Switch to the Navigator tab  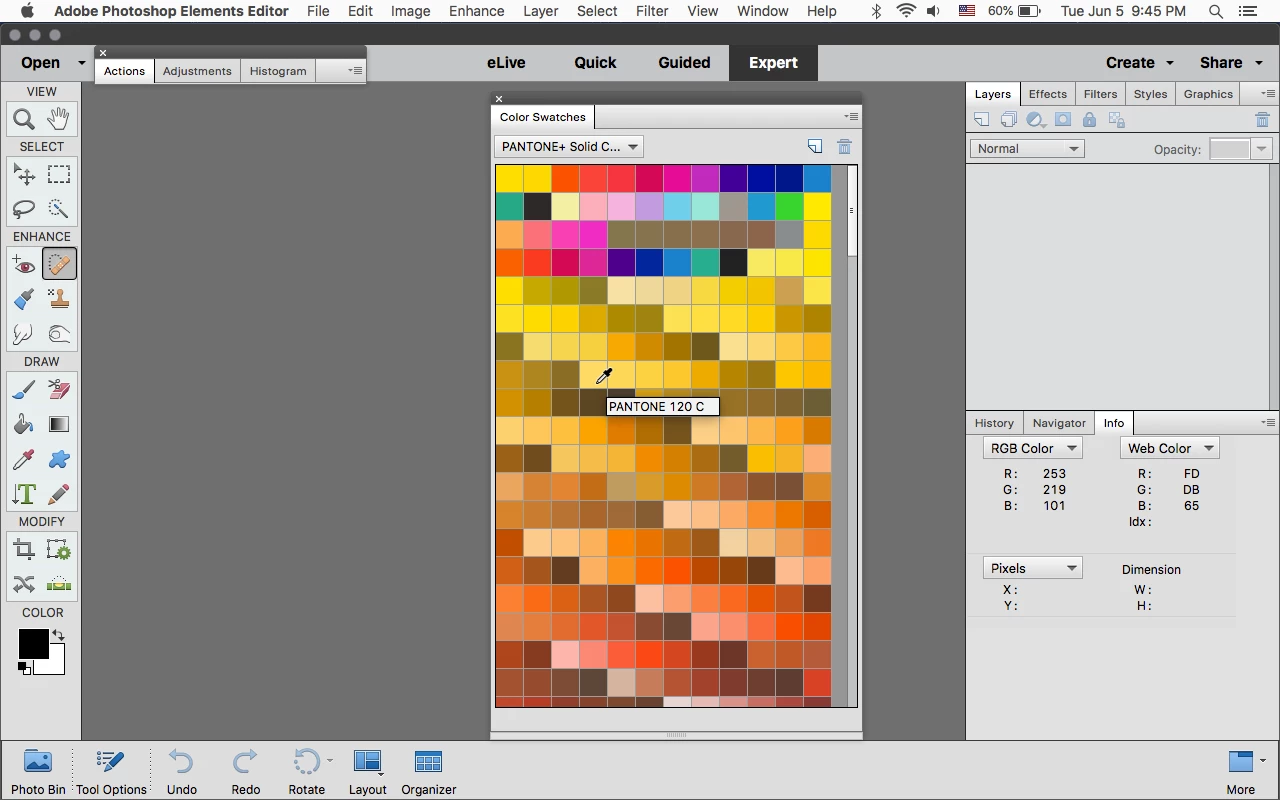(x=1059, y=423)
